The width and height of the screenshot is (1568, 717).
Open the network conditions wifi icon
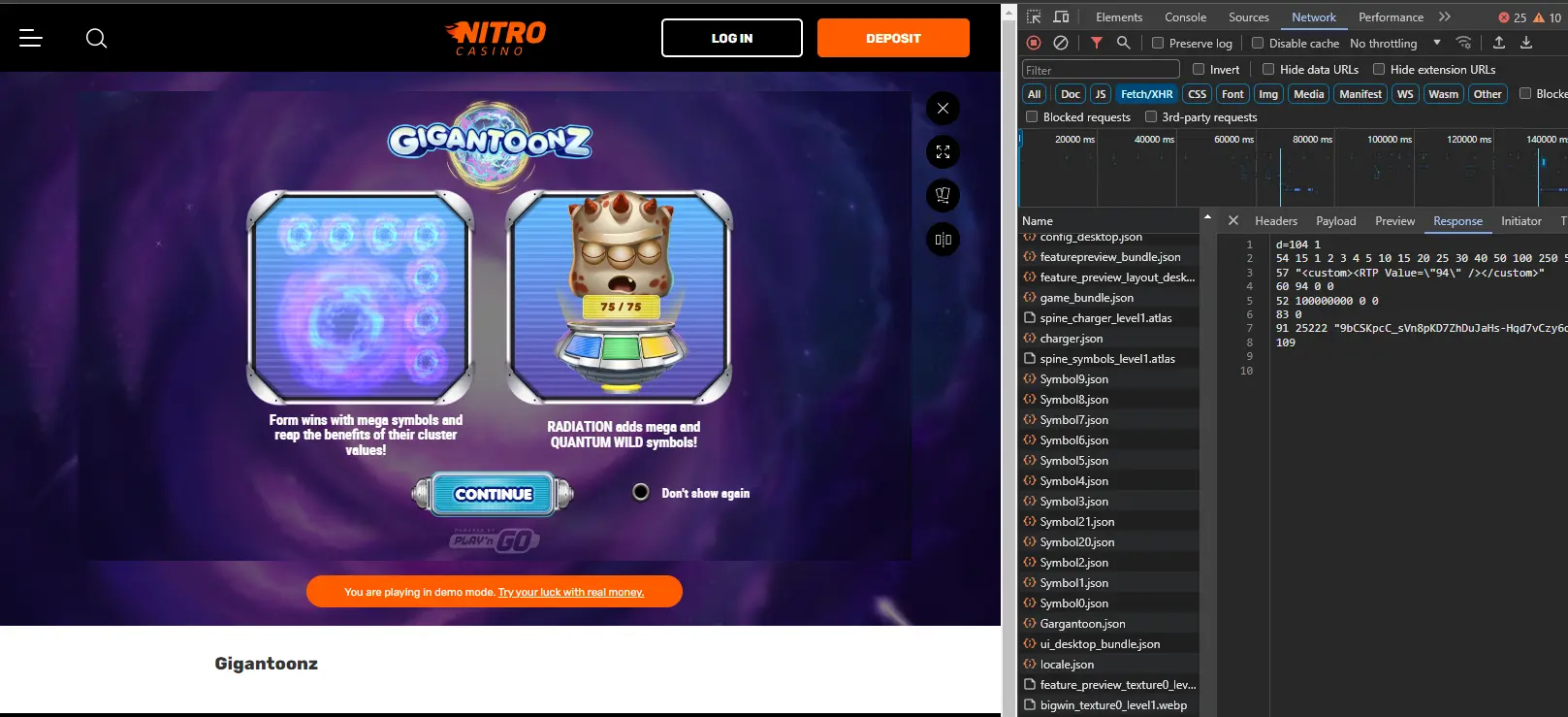tap(1464, 43)
